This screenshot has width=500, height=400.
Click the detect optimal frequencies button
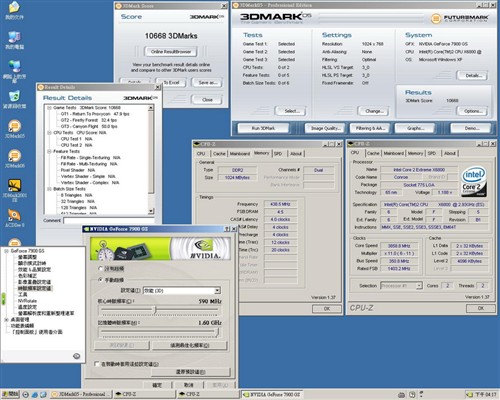(190, 345)
